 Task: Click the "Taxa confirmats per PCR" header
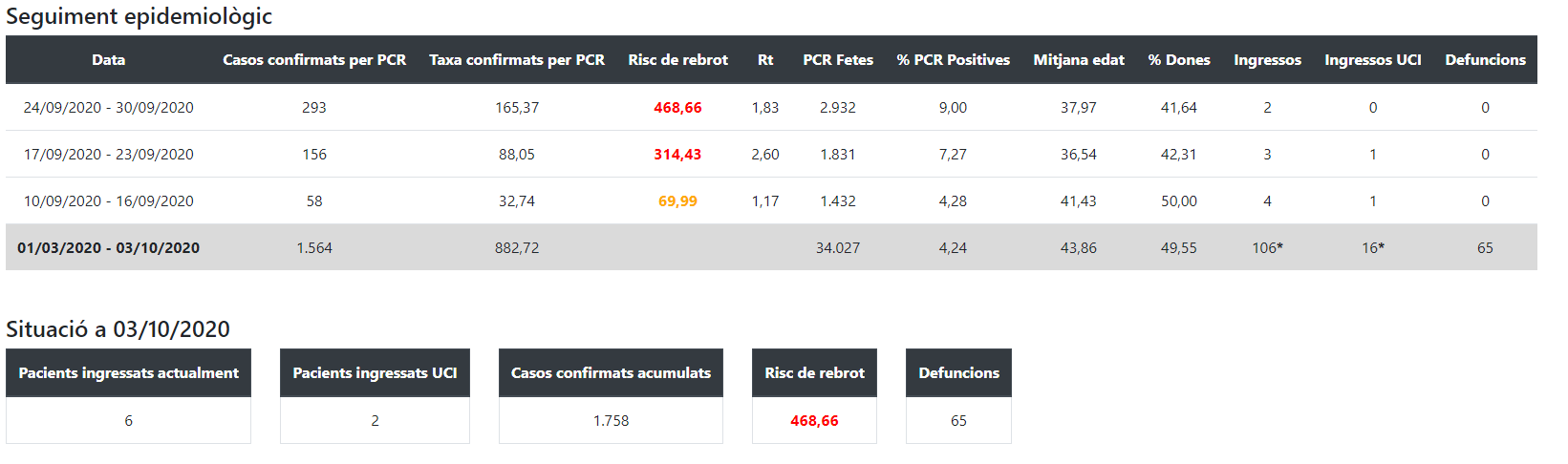click(517, 60)
